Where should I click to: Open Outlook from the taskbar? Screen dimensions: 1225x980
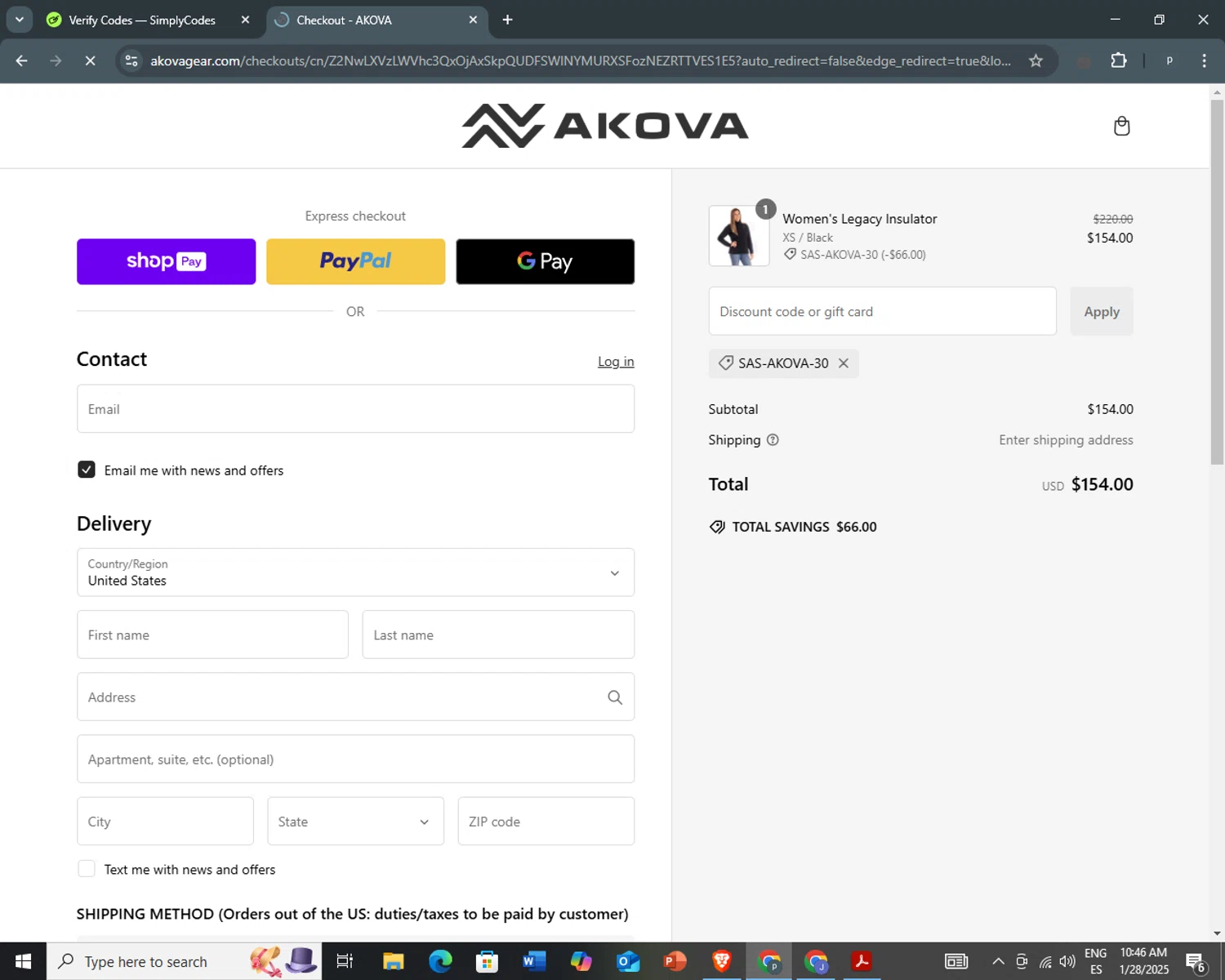[x=628, y=961]
